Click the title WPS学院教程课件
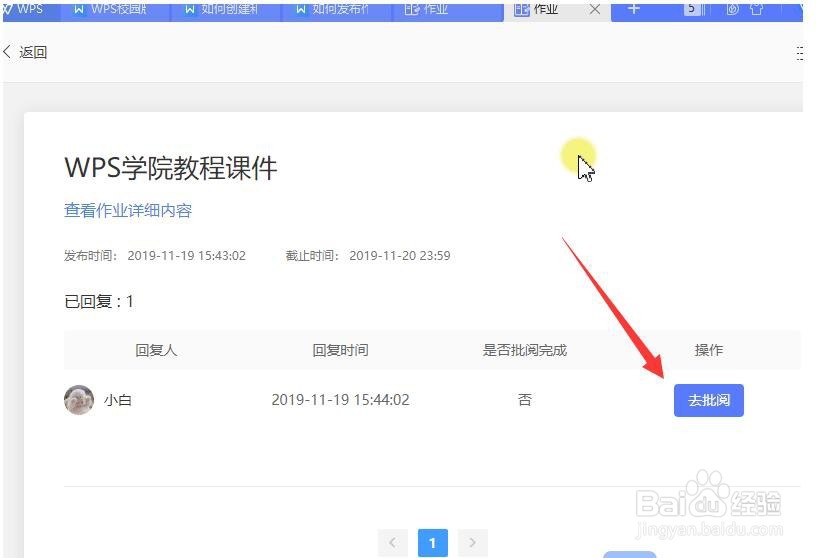 coord(171,168)
